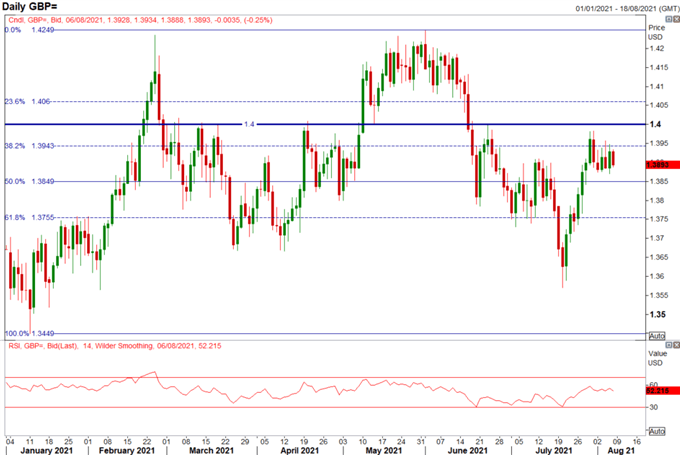The height and width of the screenshot is (455, 680).
Task: Click the July 2021 month label
Action: 554,451
